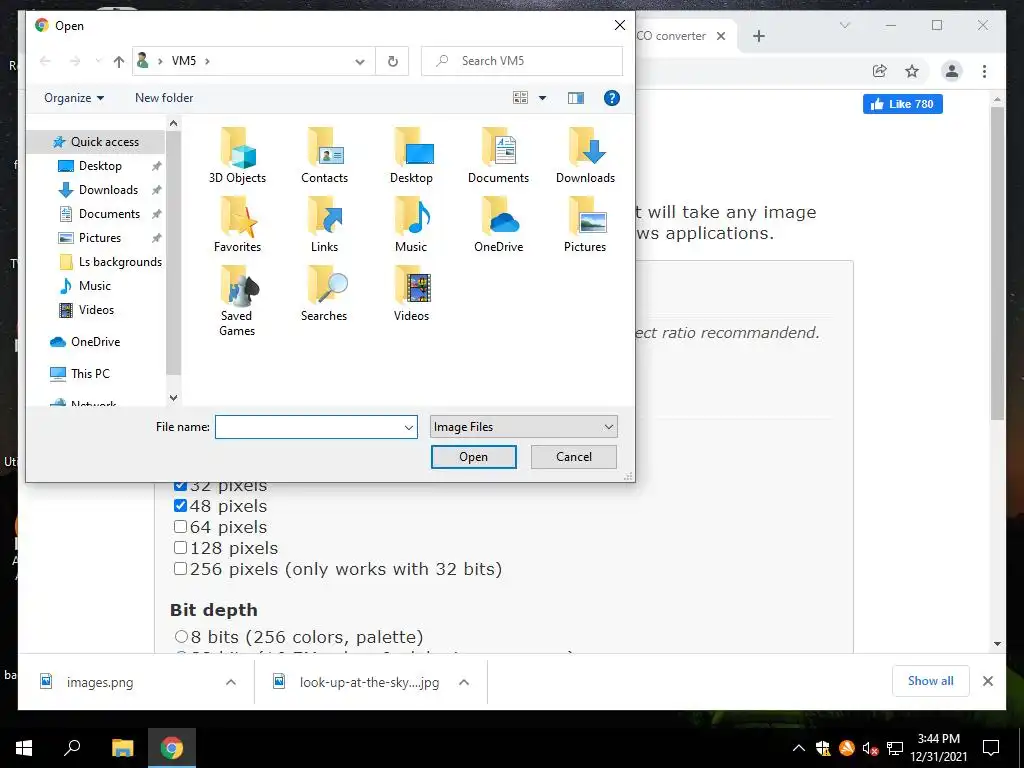
Task: Expand the address bar history dropdown
Action: click(x=360, y=61)
